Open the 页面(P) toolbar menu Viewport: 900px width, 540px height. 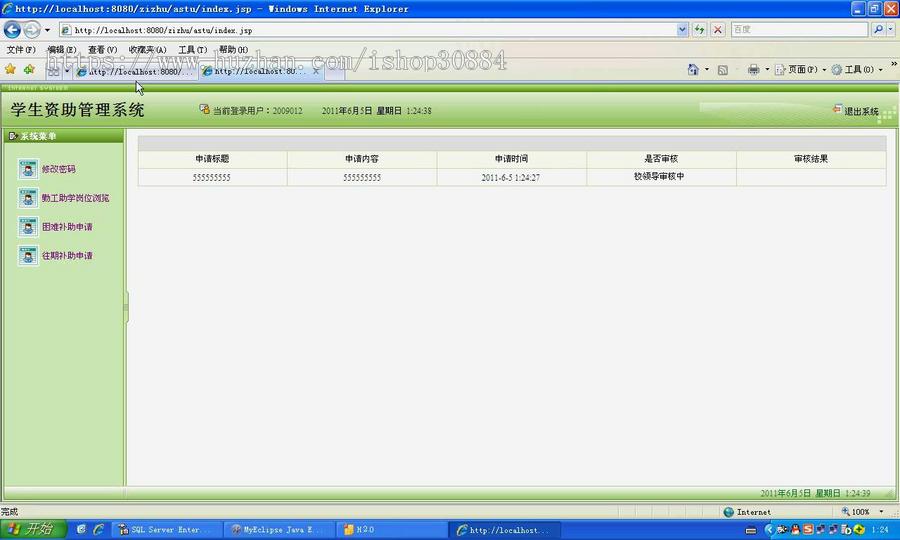point(801,69)
